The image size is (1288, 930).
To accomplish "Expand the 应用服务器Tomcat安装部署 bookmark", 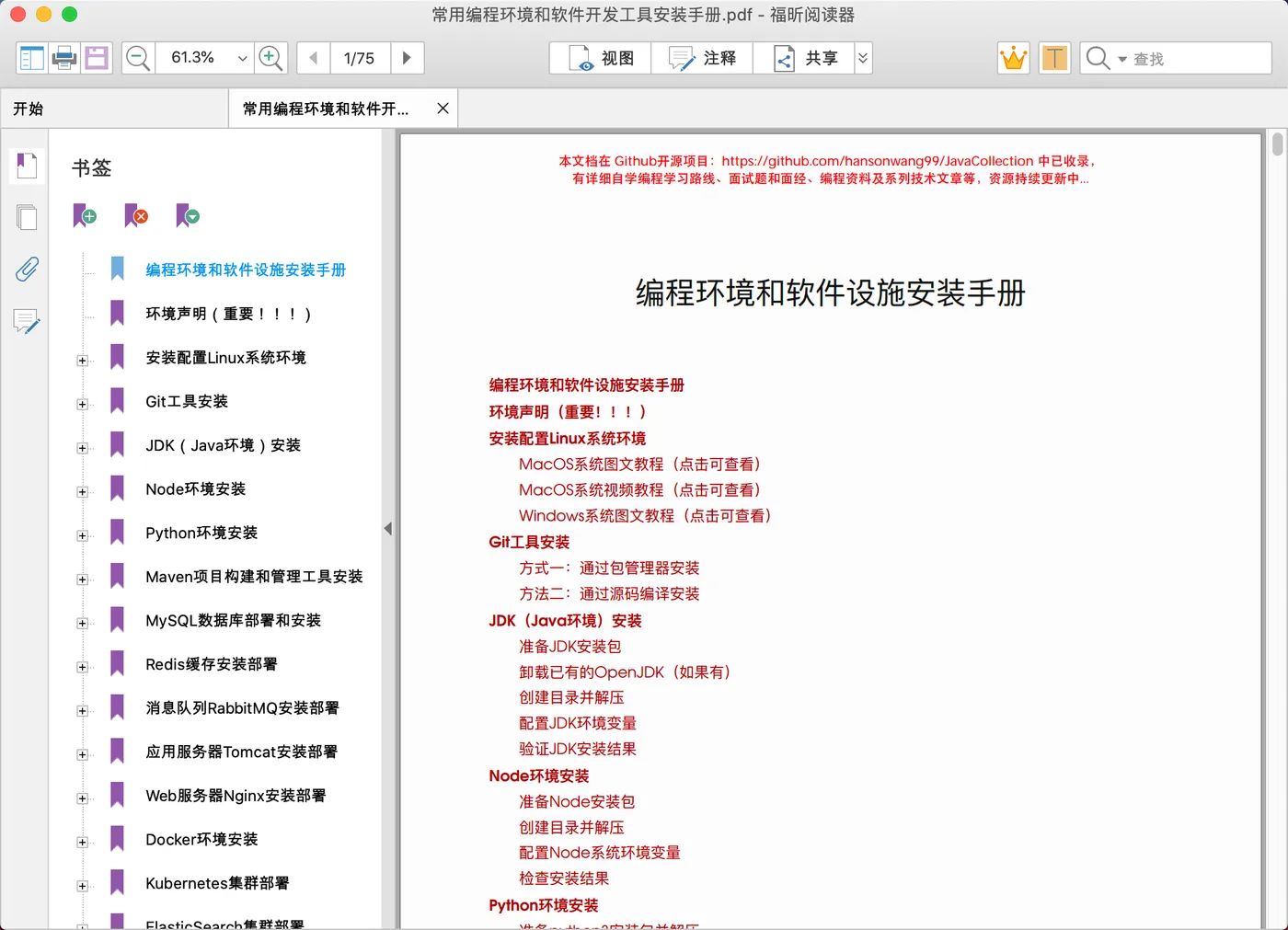I will [82, 755].
